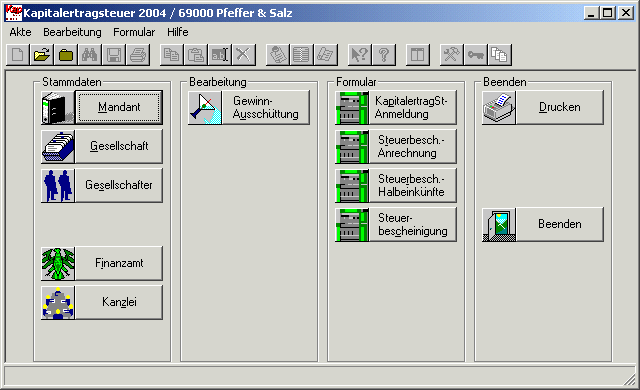The height and width of the screenshot is (390, 640).
Task: Click the printer icon in the toolbar
Action: coord(138,55)
